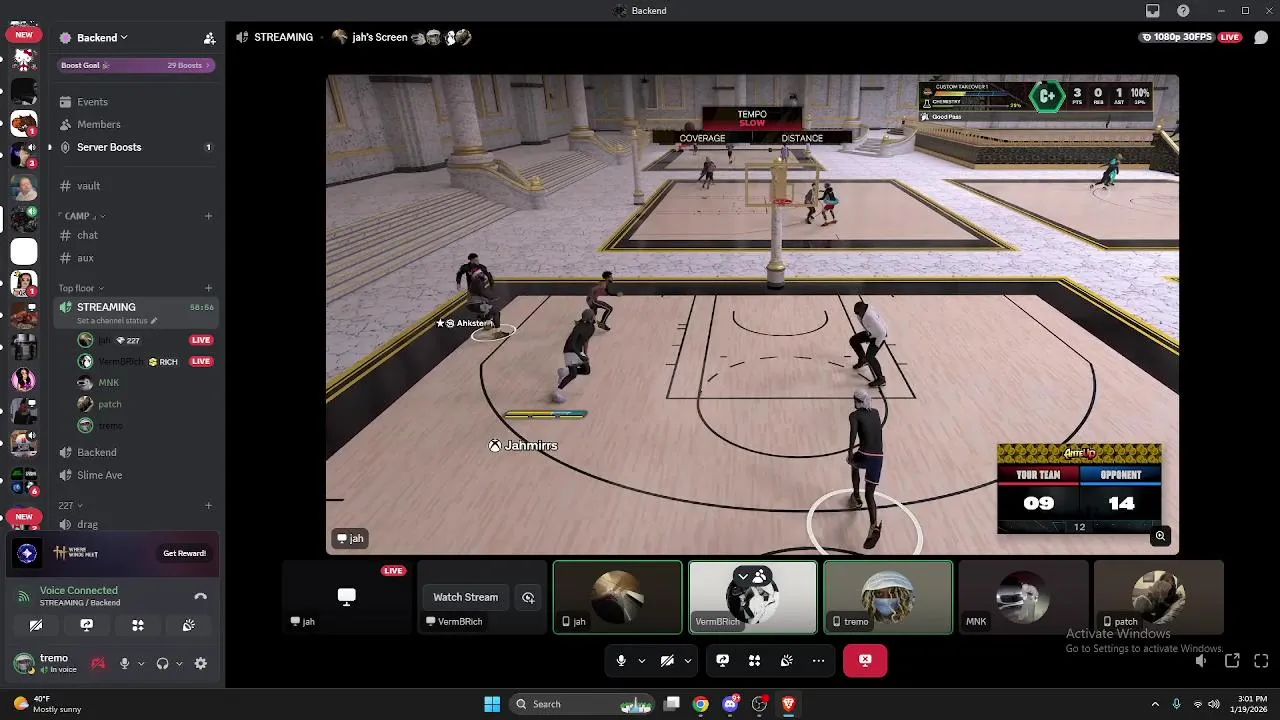Viewport: 1280px width, 720px height.
Task: Toggle the red crossed-out icon beside tremo
Action: (x=98, y=663)
